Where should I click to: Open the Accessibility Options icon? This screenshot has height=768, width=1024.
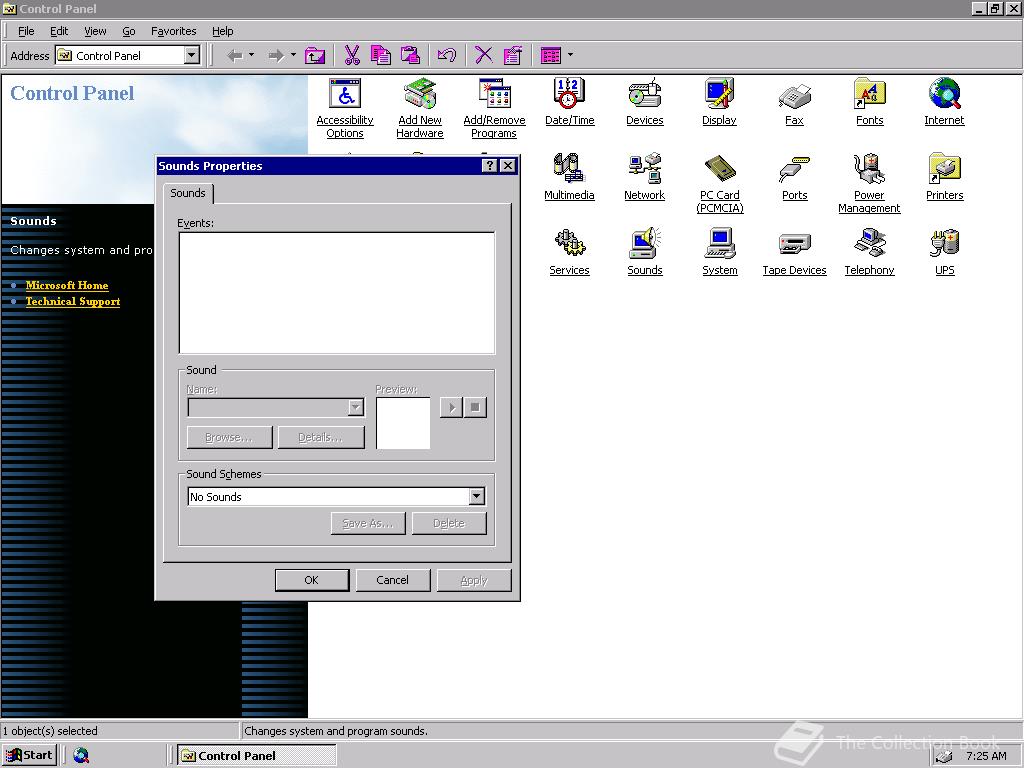(x=345, y=96)
